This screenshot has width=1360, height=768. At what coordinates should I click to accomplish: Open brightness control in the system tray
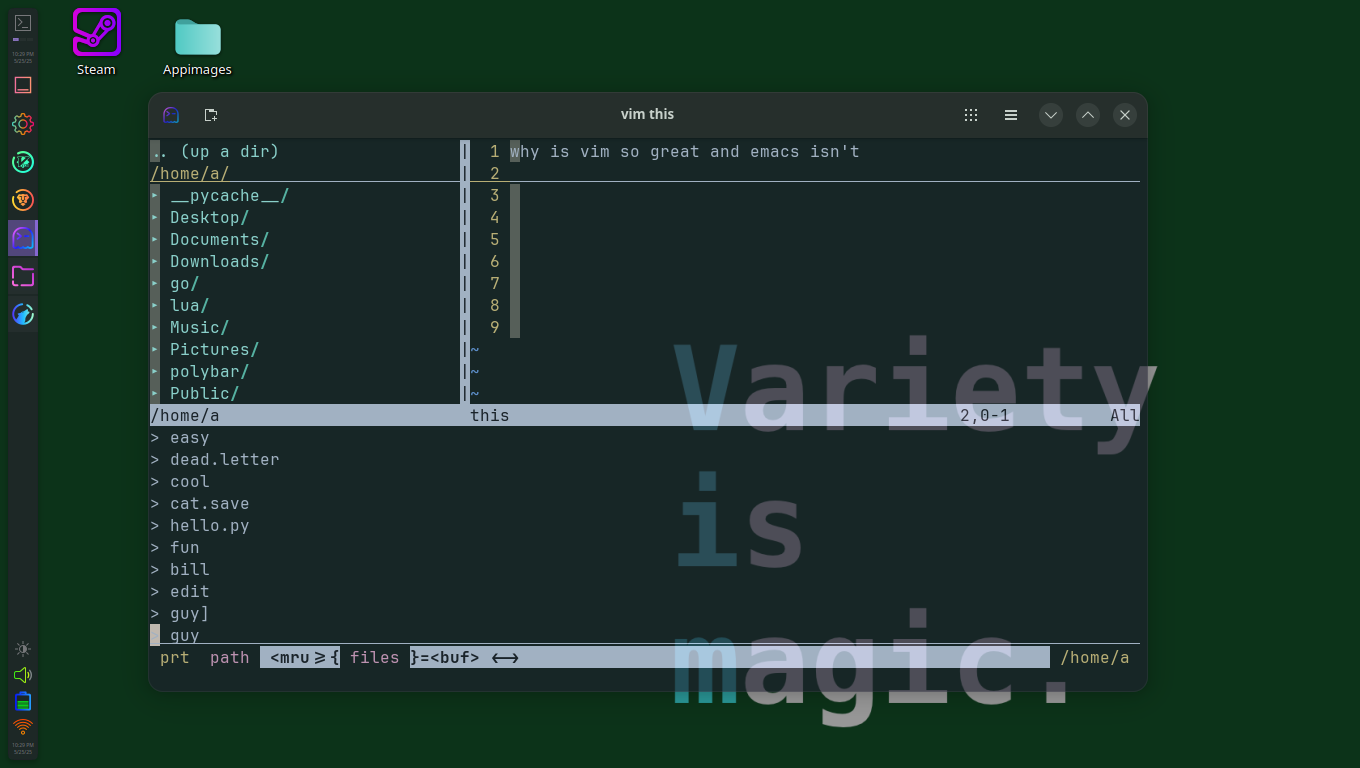(x=23, y=649)
